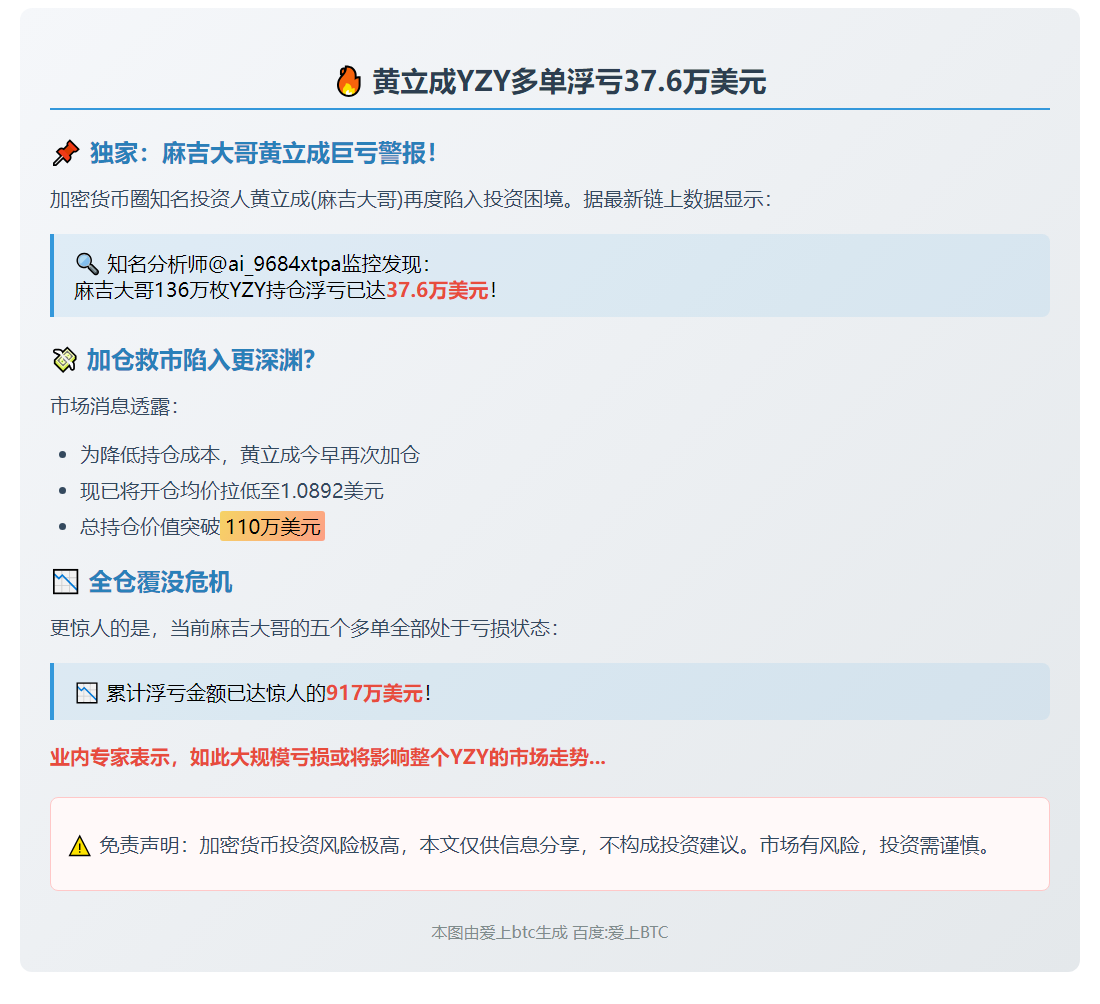Click the chart icon before 累计浮亏金额
The image size is (1100, 1004).
(x=86, y=693)
